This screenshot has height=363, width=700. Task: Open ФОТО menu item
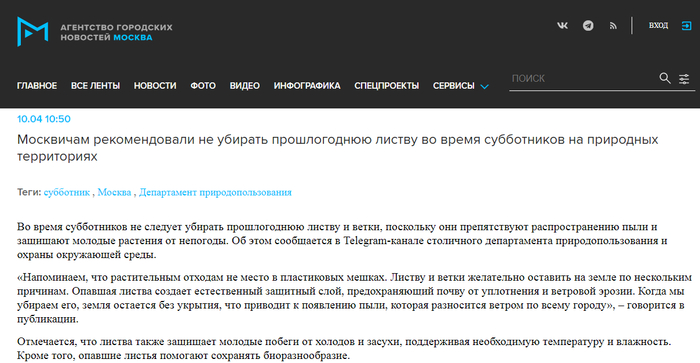point(203,86)
